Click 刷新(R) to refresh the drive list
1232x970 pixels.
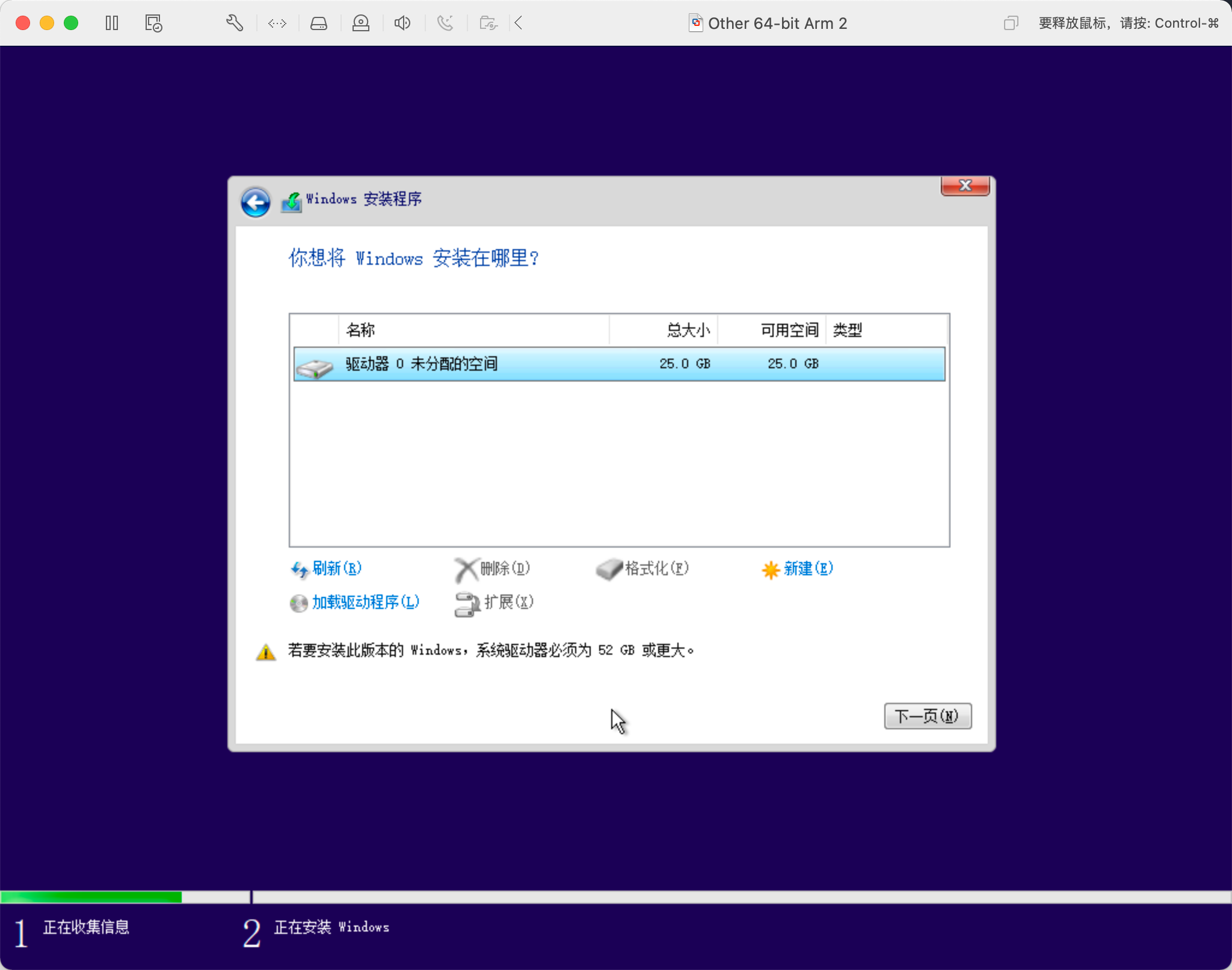tap(336, 569)
